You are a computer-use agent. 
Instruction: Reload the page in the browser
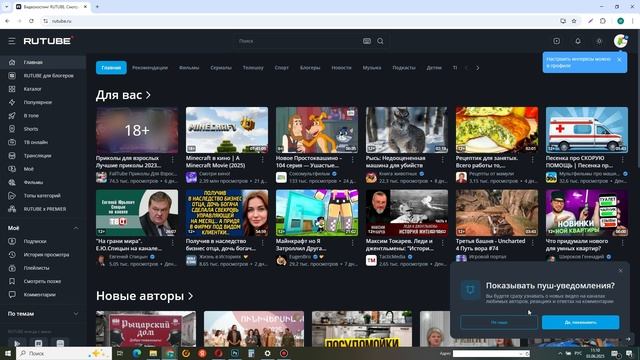click(x=31, y=21)
